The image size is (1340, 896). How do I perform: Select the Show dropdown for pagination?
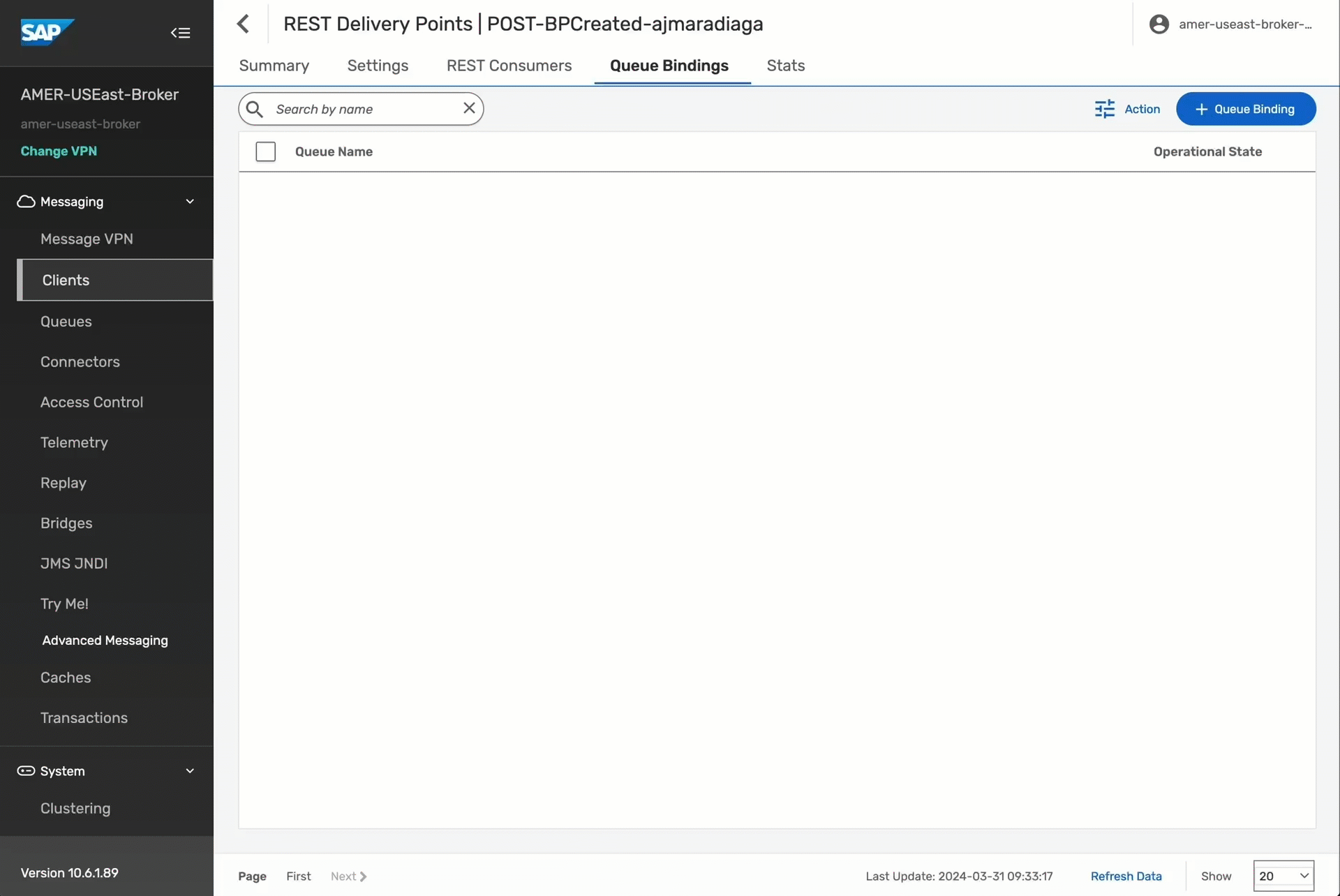(1284, 875)
